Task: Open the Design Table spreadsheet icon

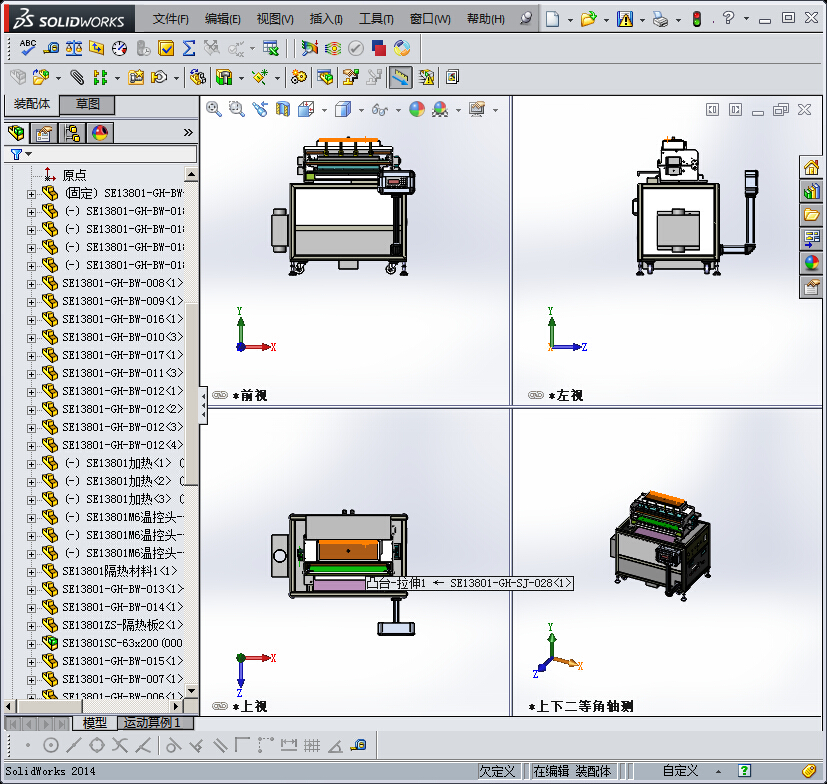Action: click(x=271, y=49)
